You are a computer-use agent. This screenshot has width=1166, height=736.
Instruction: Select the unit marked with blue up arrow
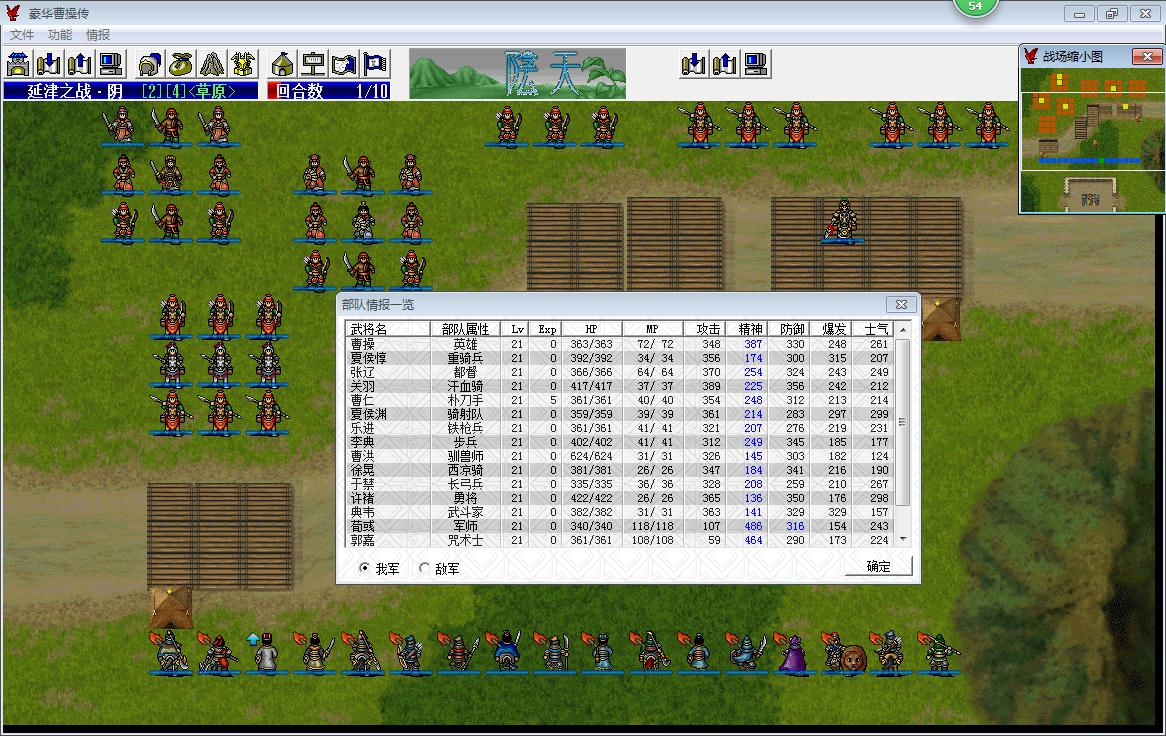click(x=265, y=653)
